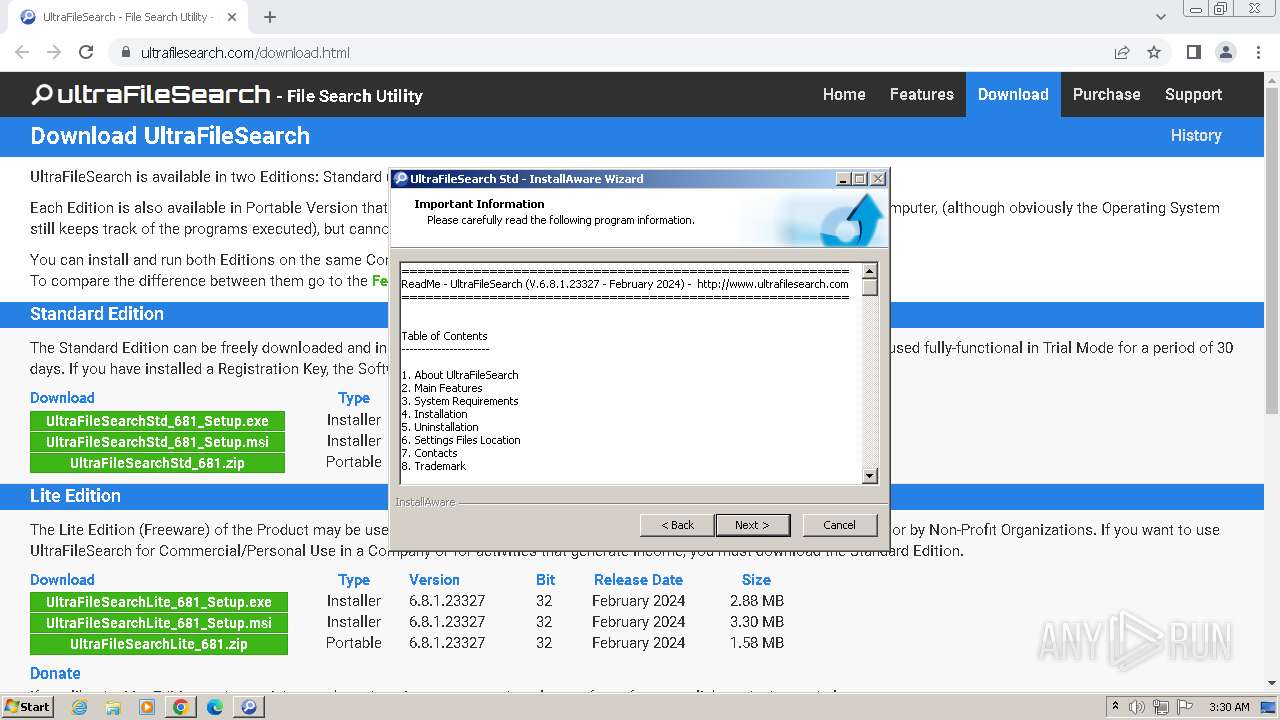Click '4. Installation' in the readme
Image resolution: width=1280 pixels, height=720 pixels.
click(x=434, y=414)
